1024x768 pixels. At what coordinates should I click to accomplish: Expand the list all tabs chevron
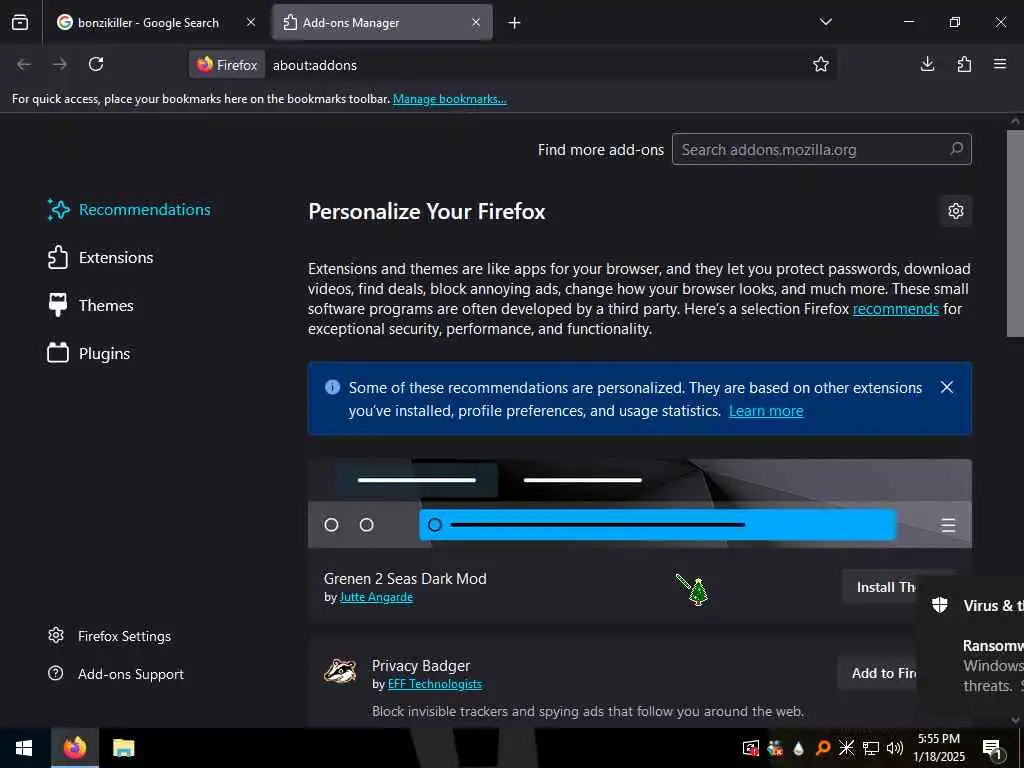825,22
